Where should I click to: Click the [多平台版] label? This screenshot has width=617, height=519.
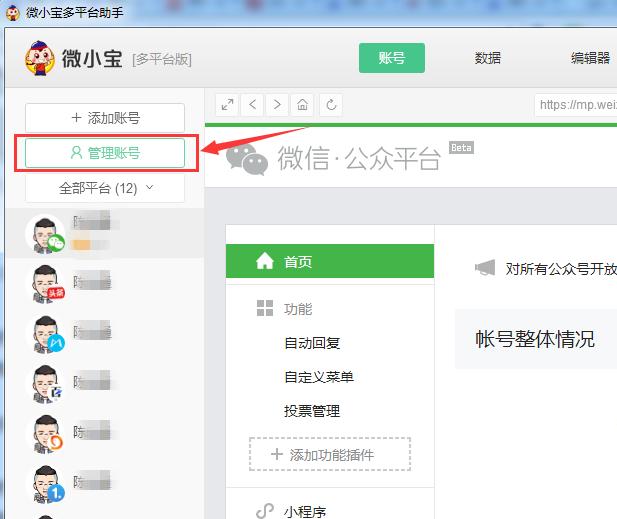click(x=162, y=60)
